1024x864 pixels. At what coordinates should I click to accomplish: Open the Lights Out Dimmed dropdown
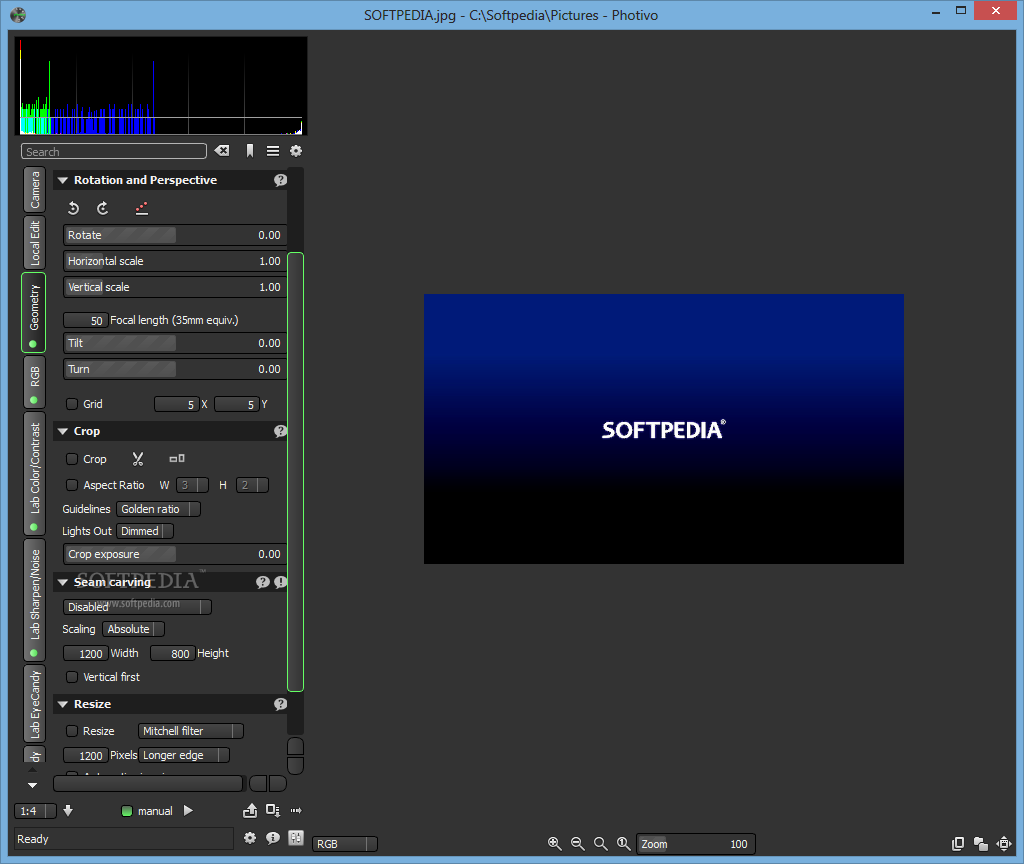(x=145, y=531)
